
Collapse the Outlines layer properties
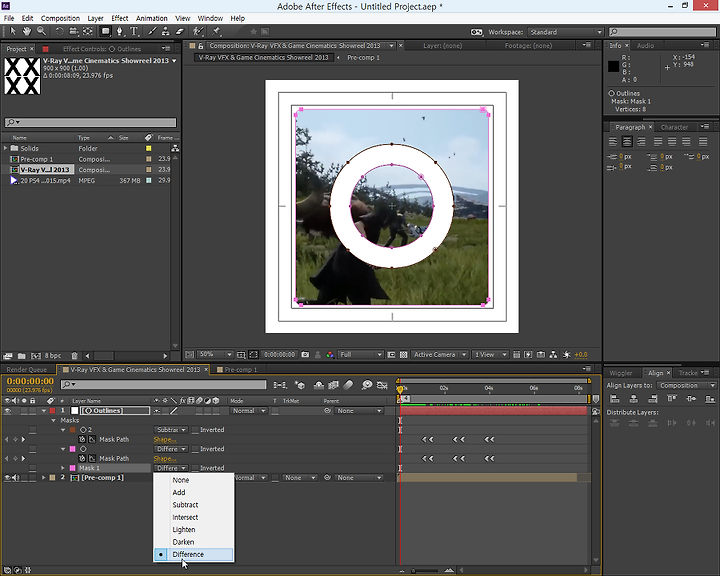tap(44, 411)
